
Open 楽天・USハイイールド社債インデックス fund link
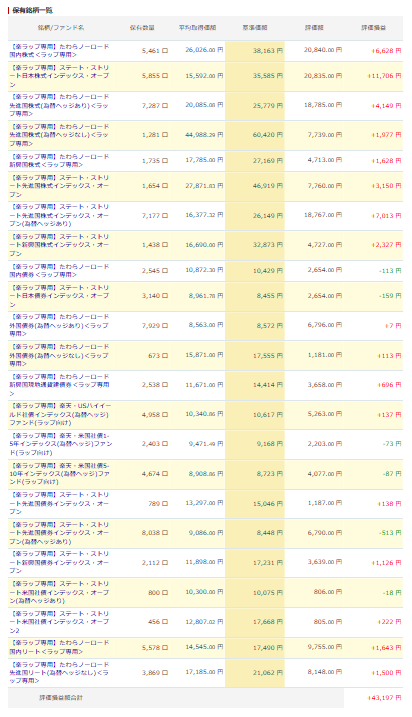61,414
